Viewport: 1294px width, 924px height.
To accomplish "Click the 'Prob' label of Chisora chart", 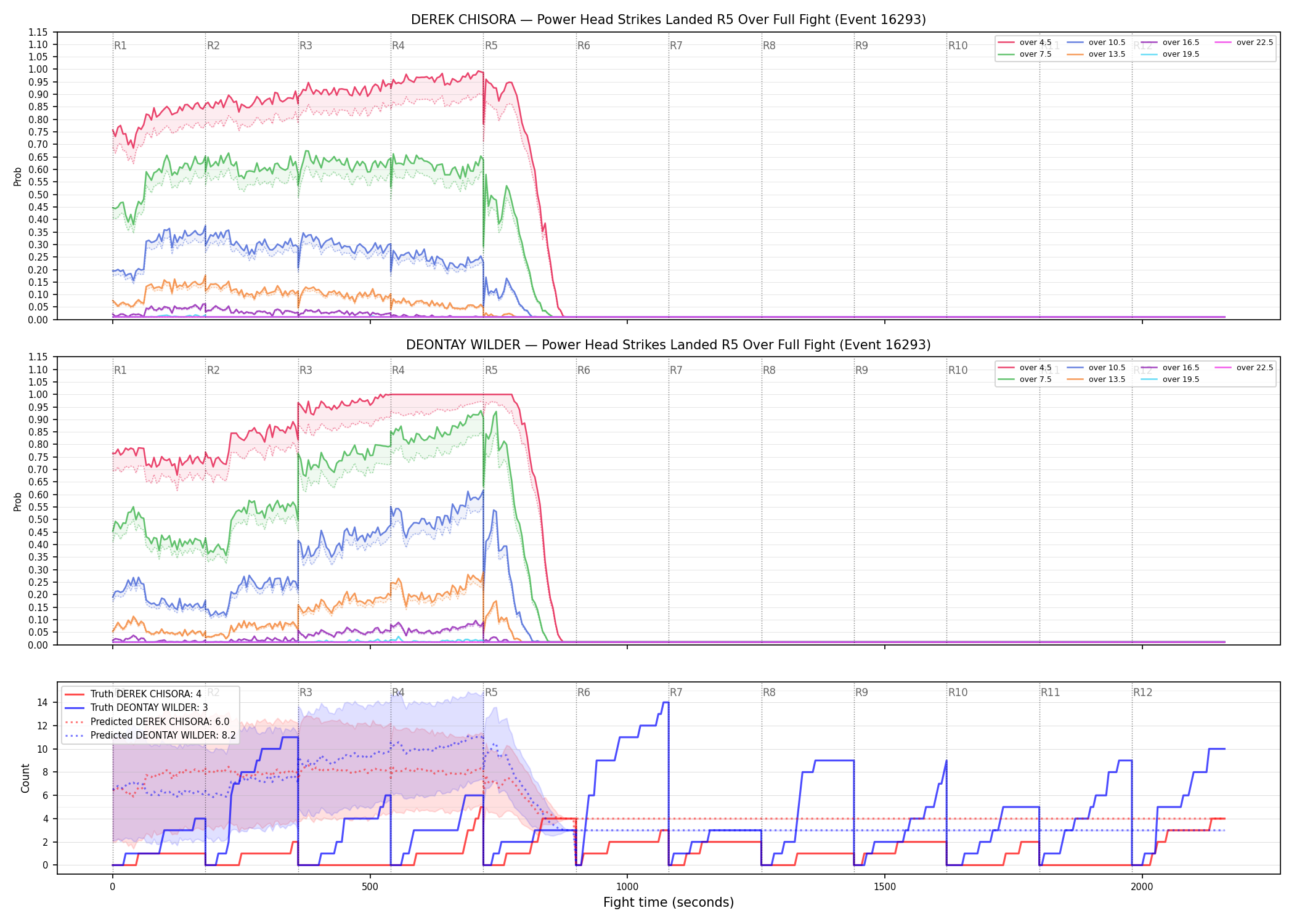I will (x=18, y=176).
